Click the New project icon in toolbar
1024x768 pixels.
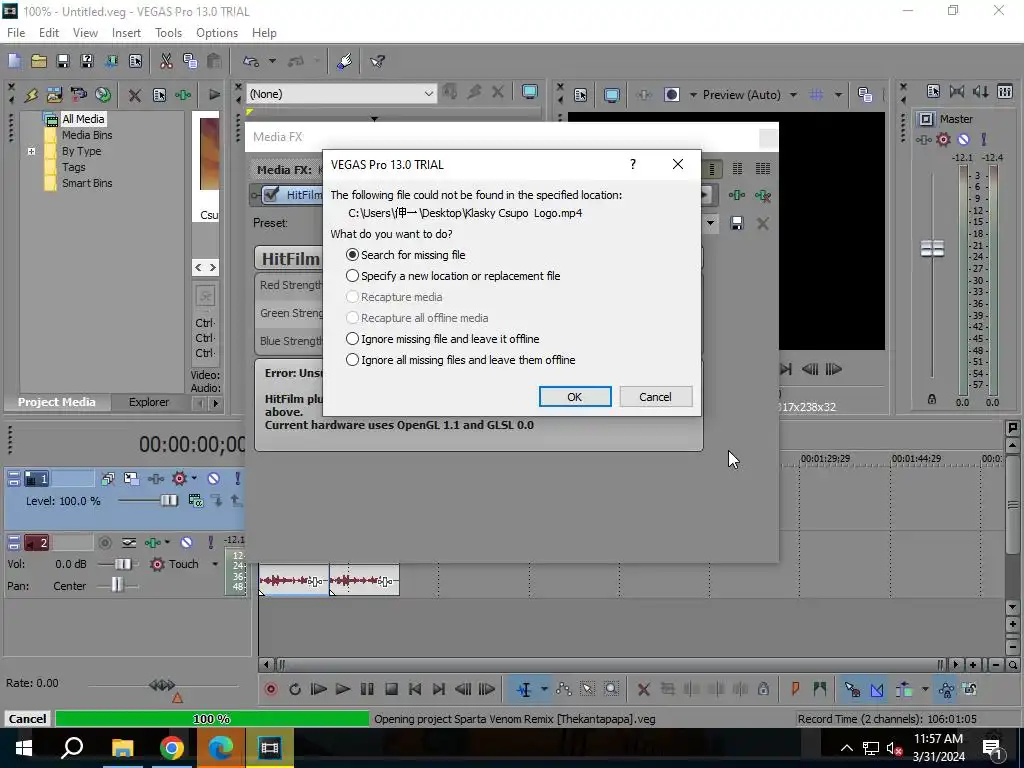(x=14, y=61)
